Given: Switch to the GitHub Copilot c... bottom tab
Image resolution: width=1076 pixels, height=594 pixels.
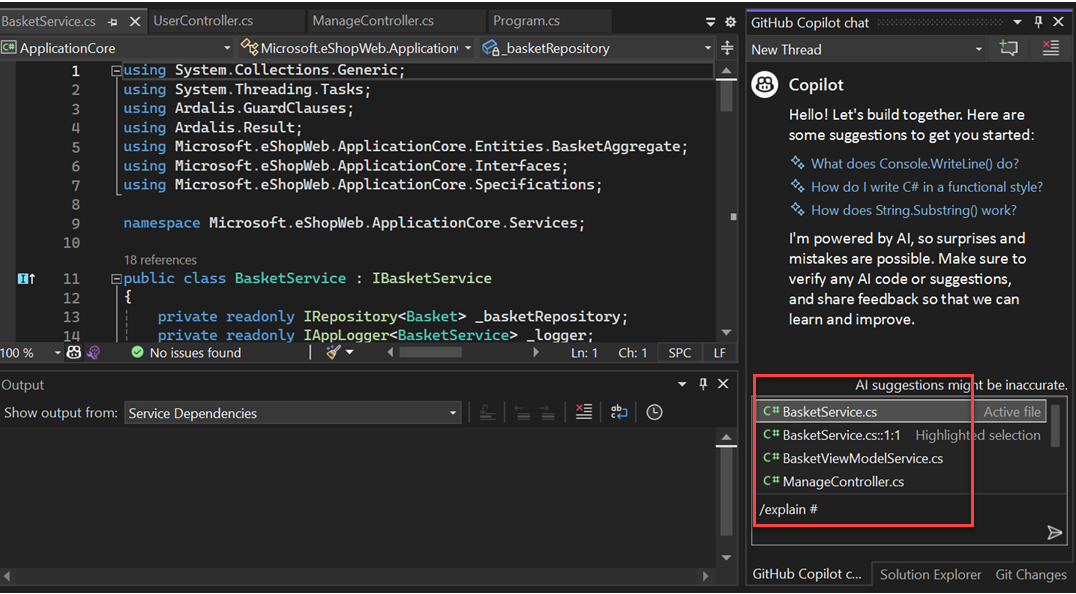Looking at the screenshot, I should click(x=807, y=575).
